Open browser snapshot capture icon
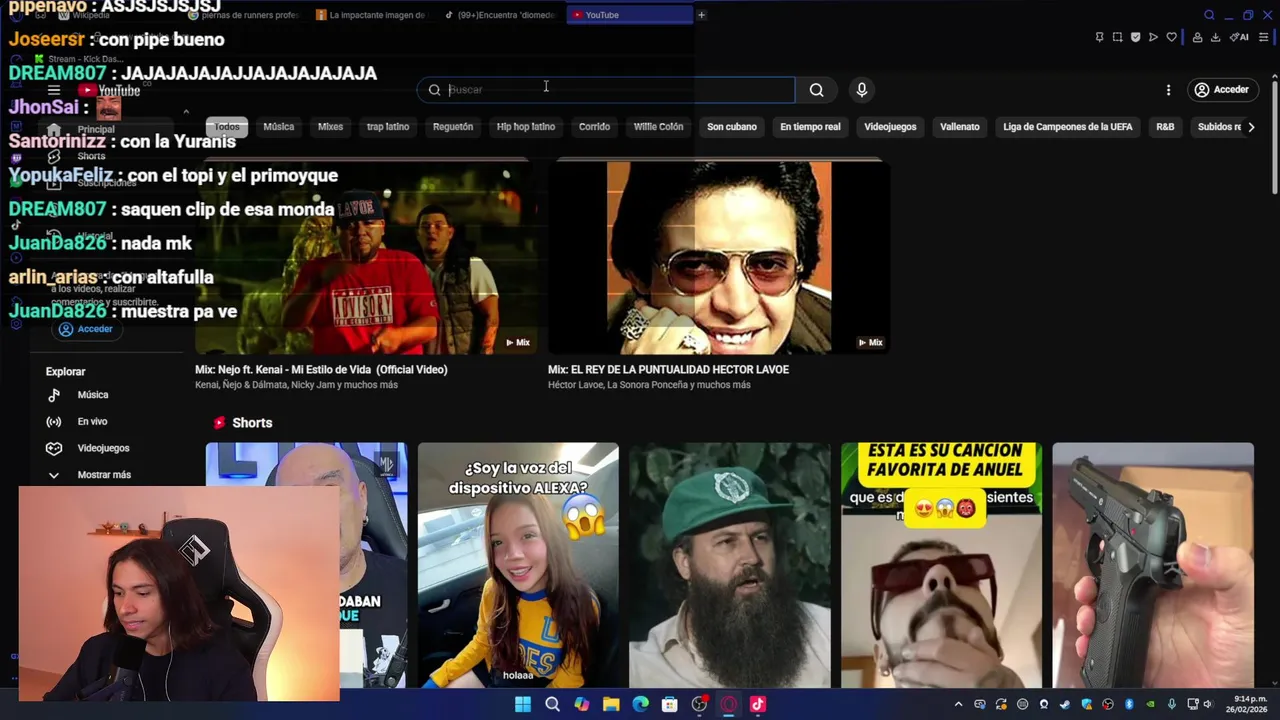 1117,37
